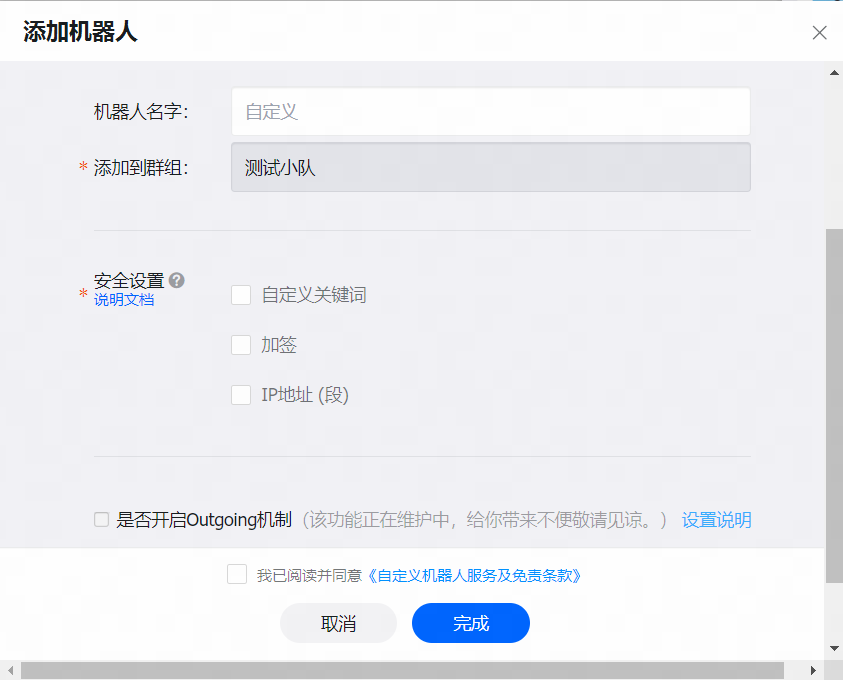Open the 设置说明 link

click(x=717, y=520)
